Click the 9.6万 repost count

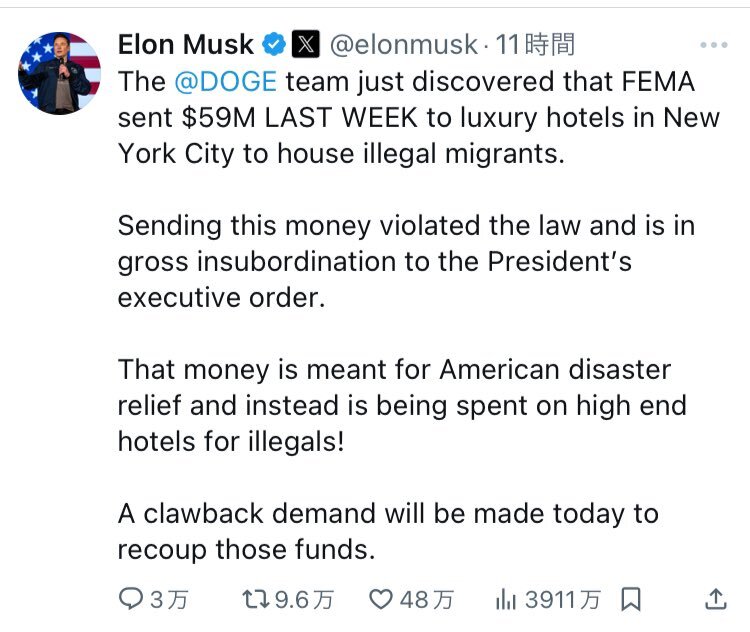click(304, 599)
